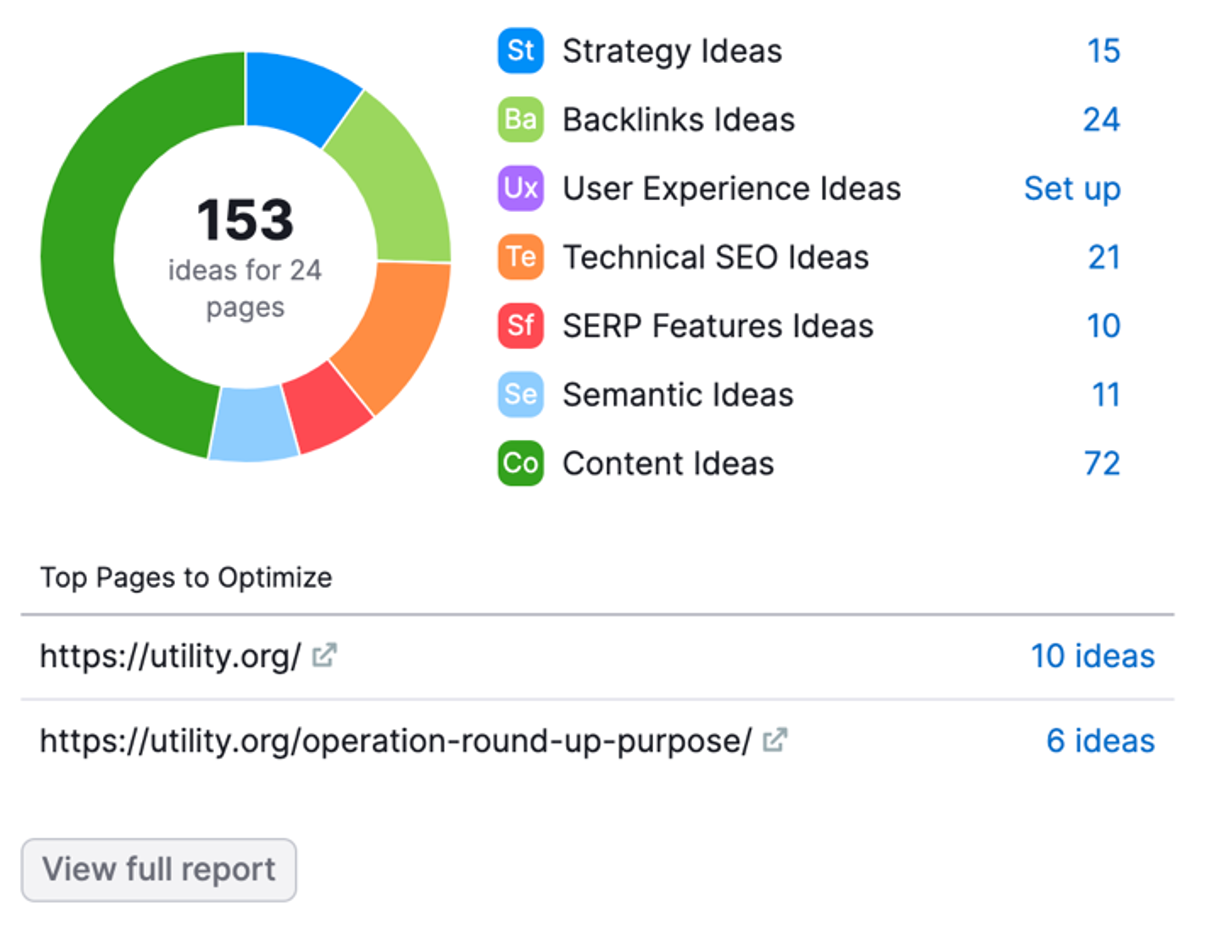
Task: Open the 6 ideas link for operation-round-up-purpose
Action: [x=1100, y=741]
